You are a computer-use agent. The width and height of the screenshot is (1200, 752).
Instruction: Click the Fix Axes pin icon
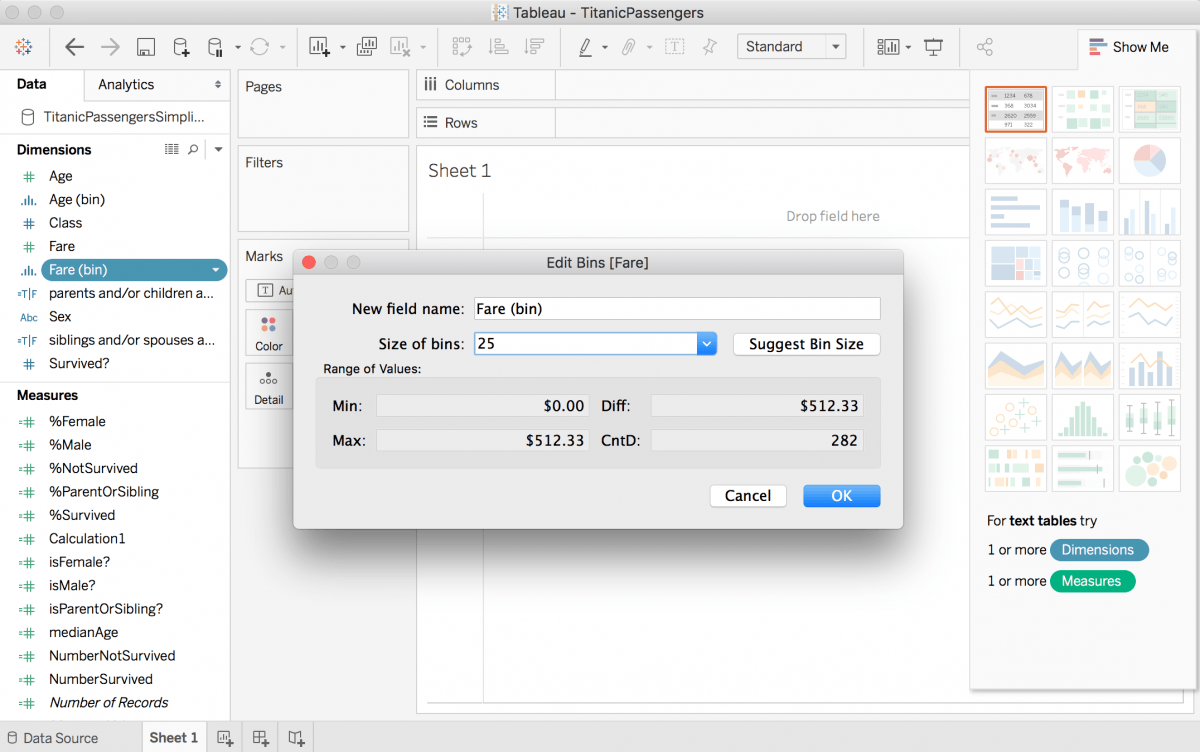pos(710,47)
